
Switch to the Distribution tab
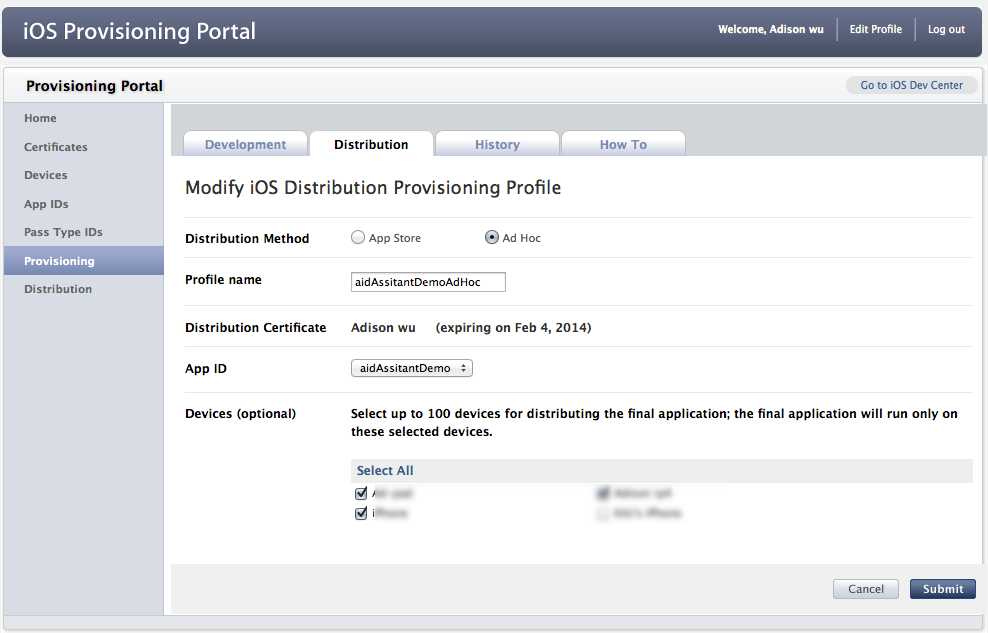click(x=371, y=144)
